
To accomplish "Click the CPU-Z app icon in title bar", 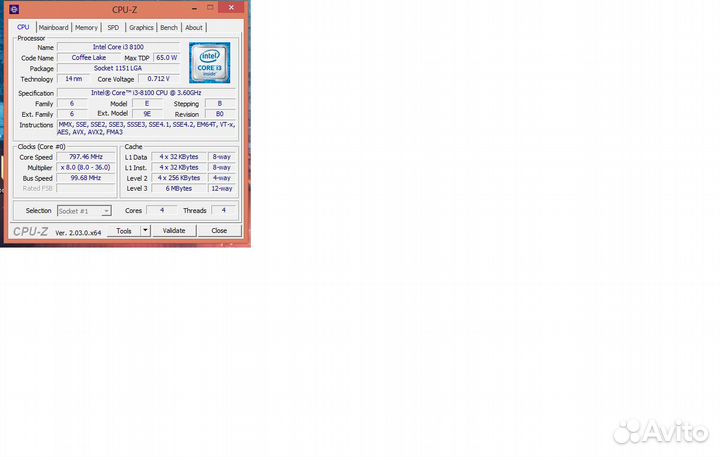I will 13,11.
